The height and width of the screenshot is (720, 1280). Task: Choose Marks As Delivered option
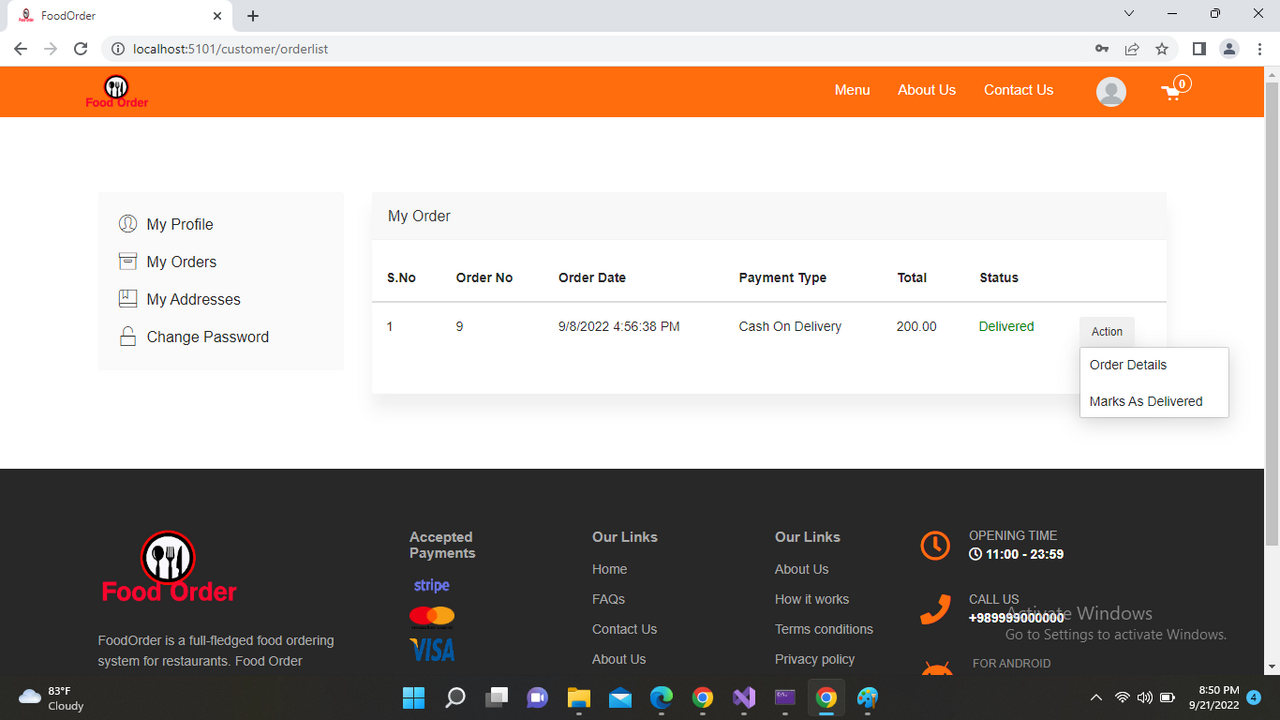pyautogui.click(x=1146, y=401)
